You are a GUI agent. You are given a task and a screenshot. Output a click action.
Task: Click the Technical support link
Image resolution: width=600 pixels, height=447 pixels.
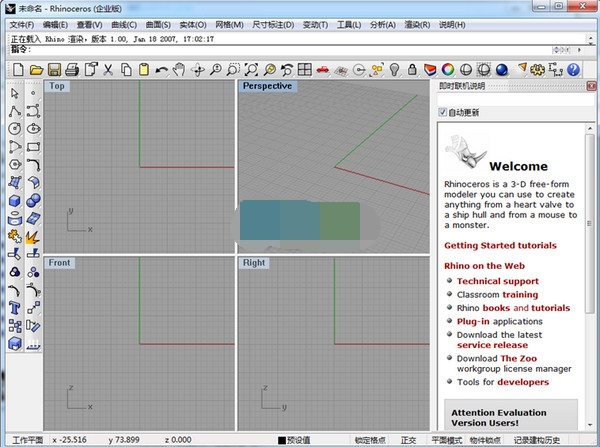(x=498, y=281)
